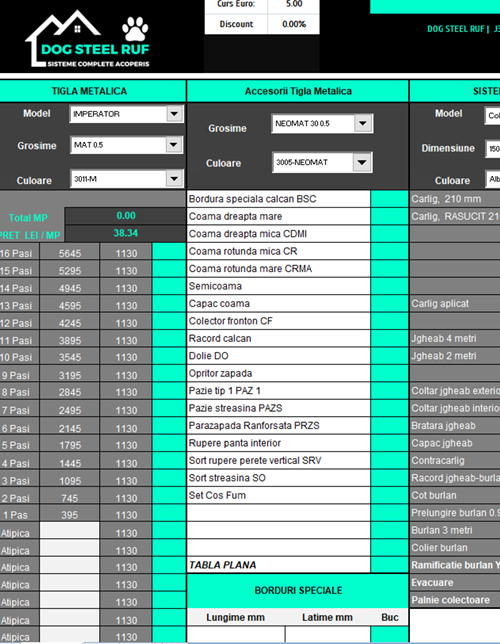
Task: Select the Curs Euro value cell
Action: pos(293,5)
